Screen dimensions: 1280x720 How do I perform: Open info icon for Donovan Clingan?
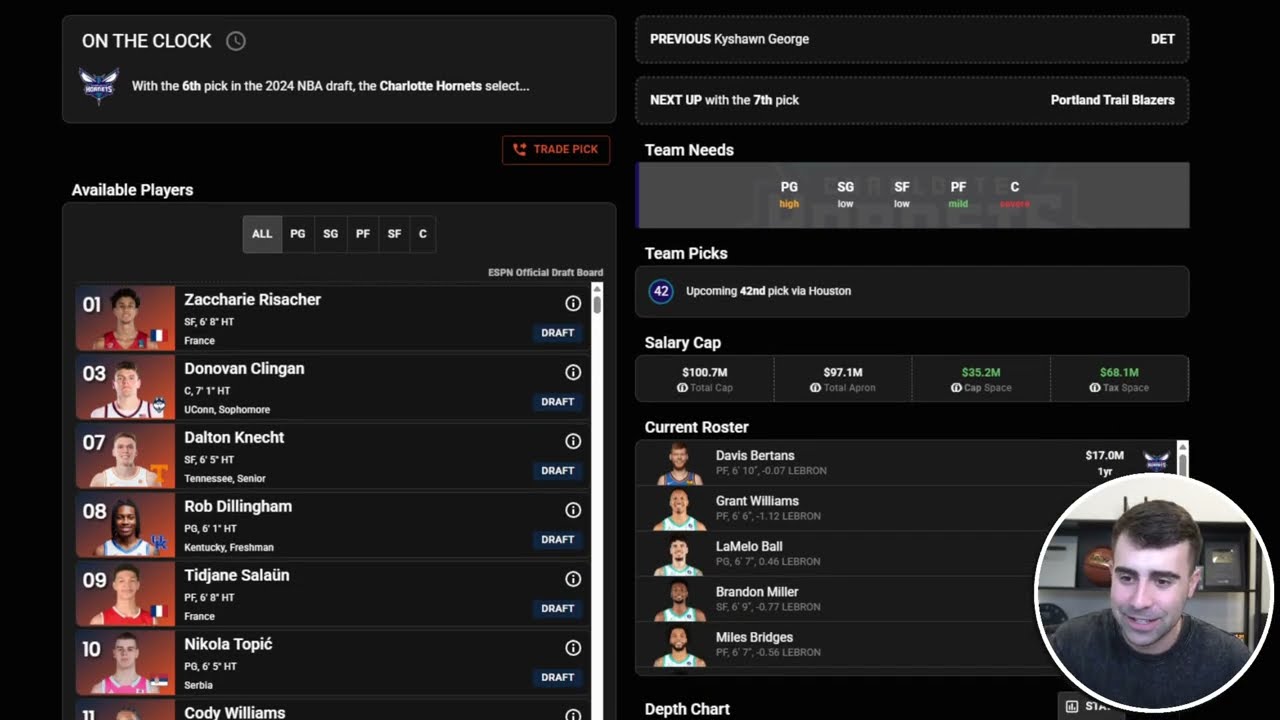tap(573, 372)
